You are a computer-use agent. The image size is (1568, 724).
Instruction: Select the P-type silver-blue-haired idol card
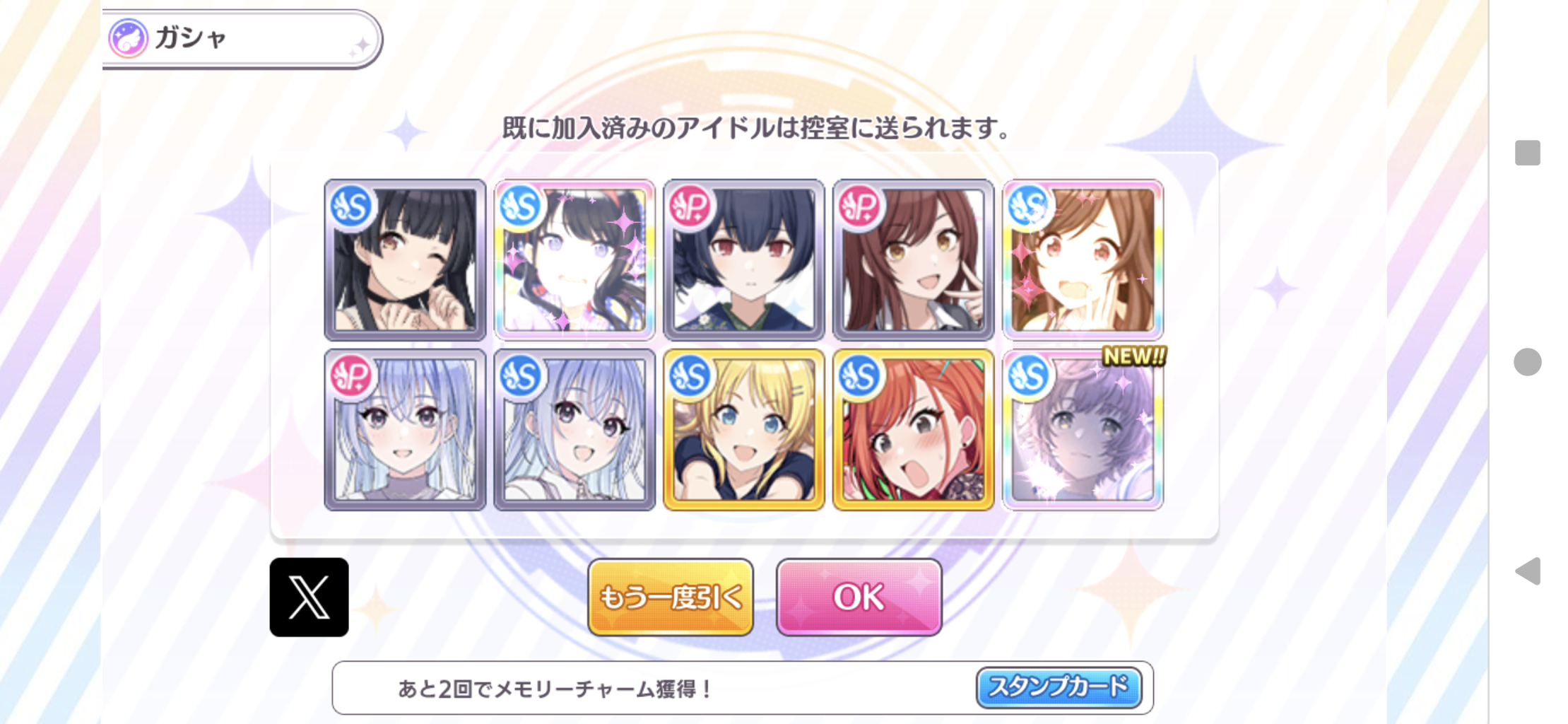(405, 429)
